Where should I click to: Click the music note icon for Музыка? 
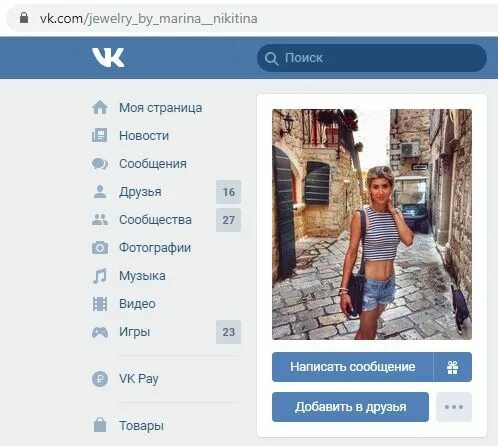click(100, 276)
